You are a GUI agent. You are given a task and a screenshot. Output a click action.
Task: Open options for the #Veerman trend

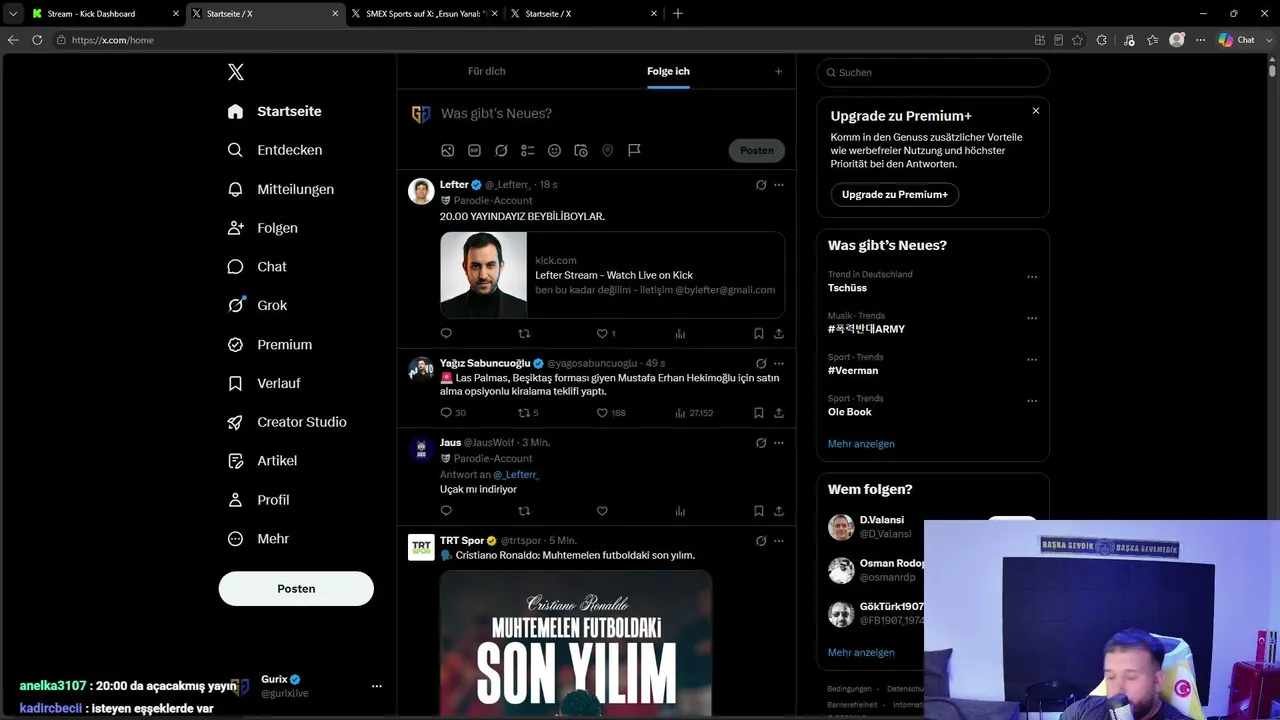pyautogui.click(x=1032, y=360)
